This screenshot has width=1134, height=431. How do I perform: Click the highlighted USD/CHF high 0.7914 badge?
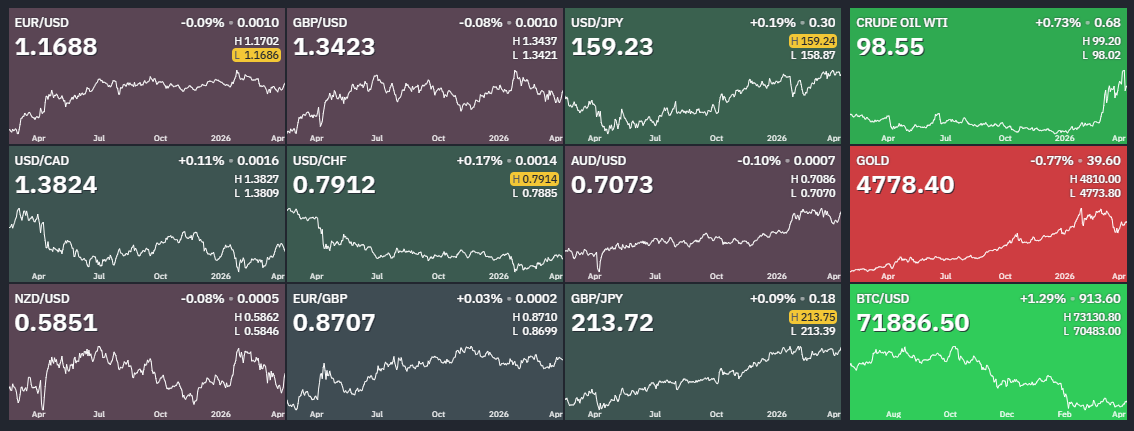click(x=535, y=179)
